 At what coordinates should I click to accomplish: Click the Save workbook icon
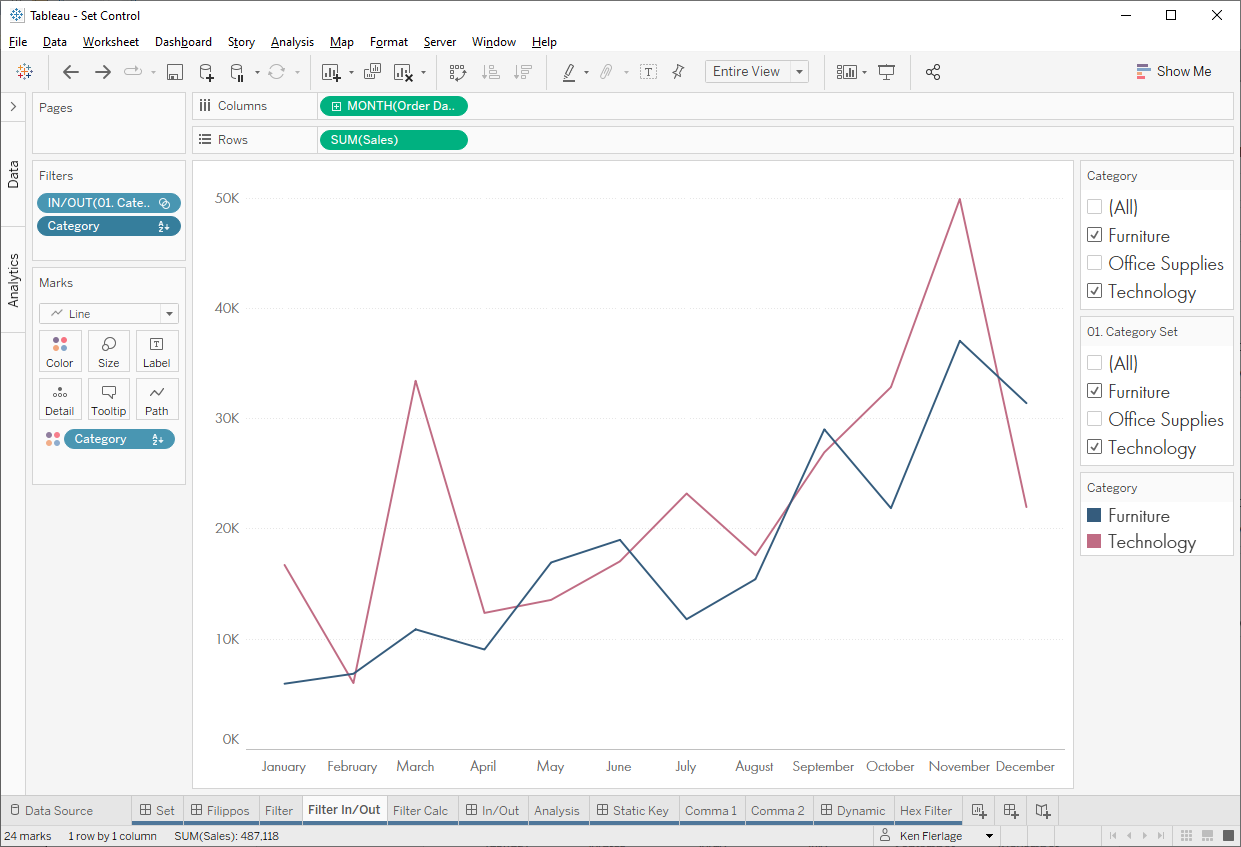tap(175, 72)
